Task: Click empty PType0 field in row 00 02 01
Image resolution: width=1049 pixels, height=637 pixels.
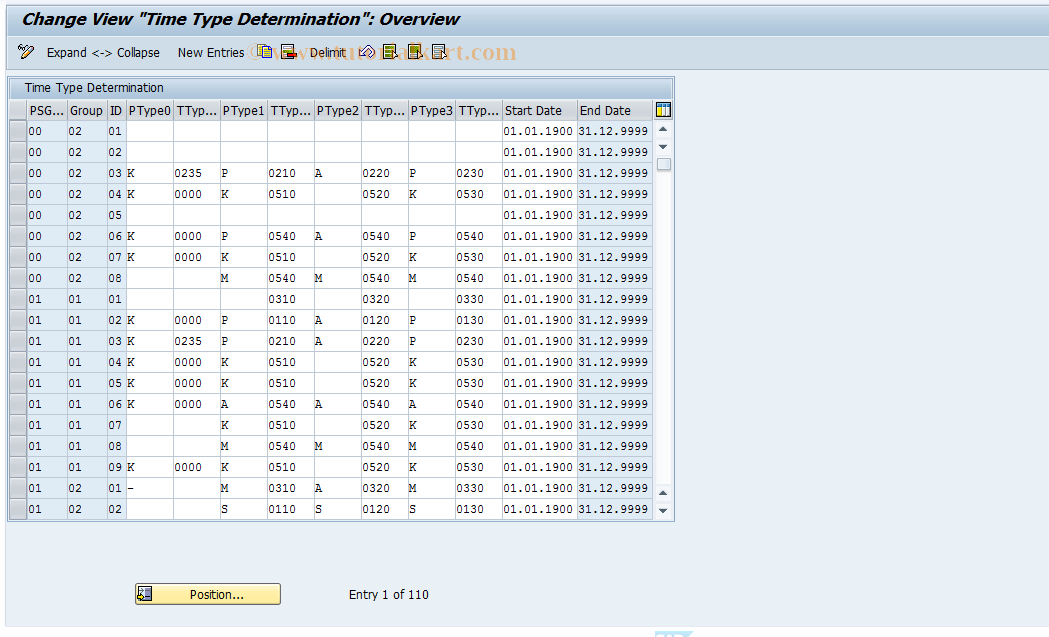Action: [x=150, y=131]
